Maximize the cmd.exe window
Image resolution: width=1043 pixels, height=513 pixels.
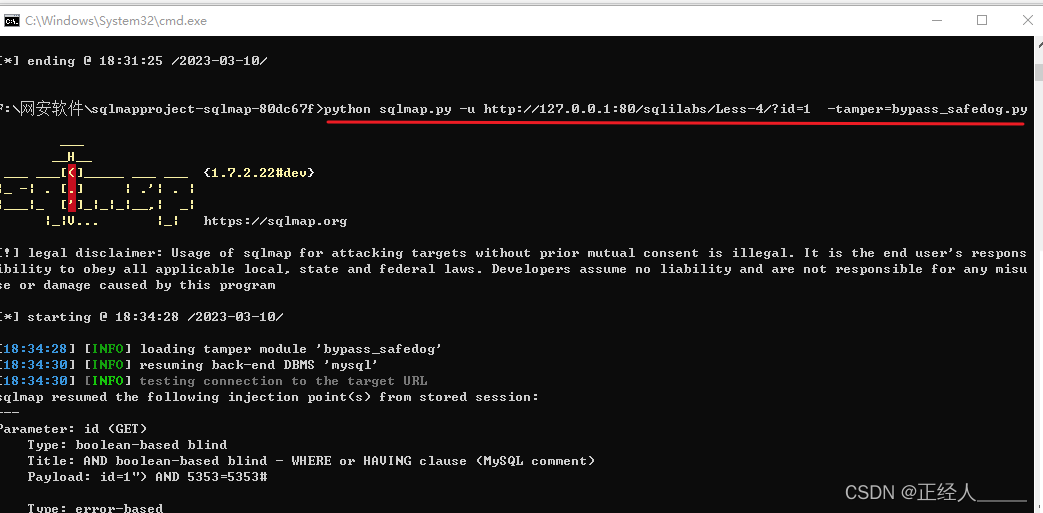point(982,21)
